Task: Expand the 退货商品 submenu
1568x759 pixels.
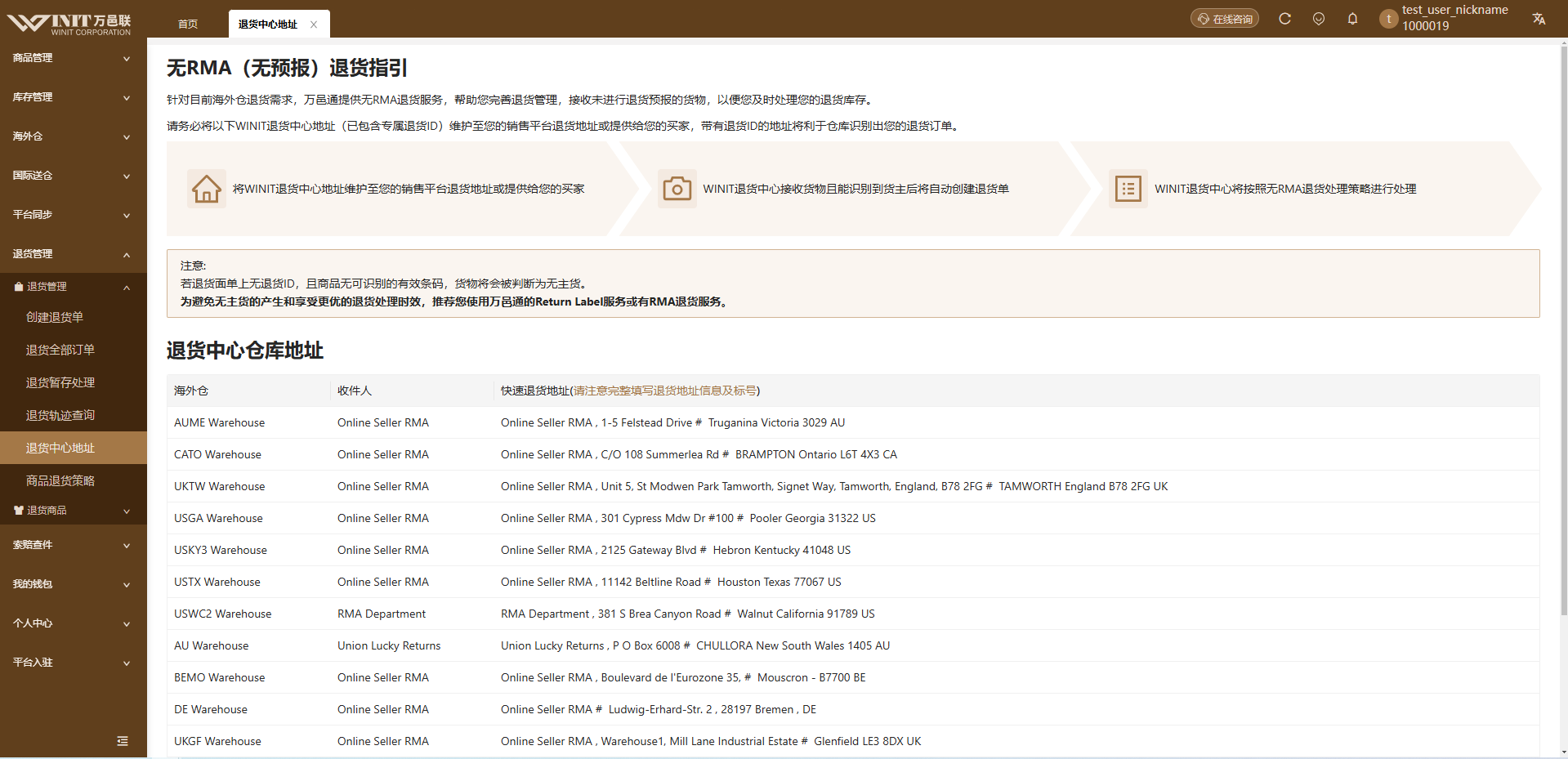Action: (74, 511)
